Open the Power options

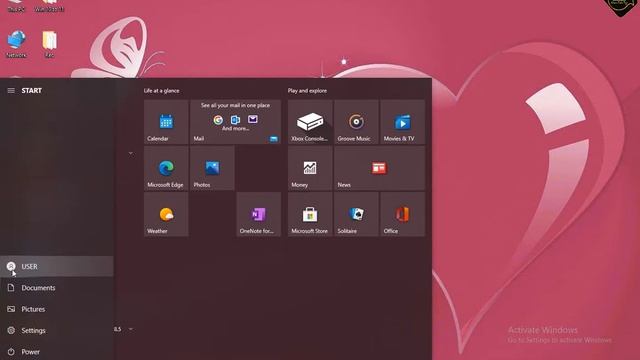(57, 351)
